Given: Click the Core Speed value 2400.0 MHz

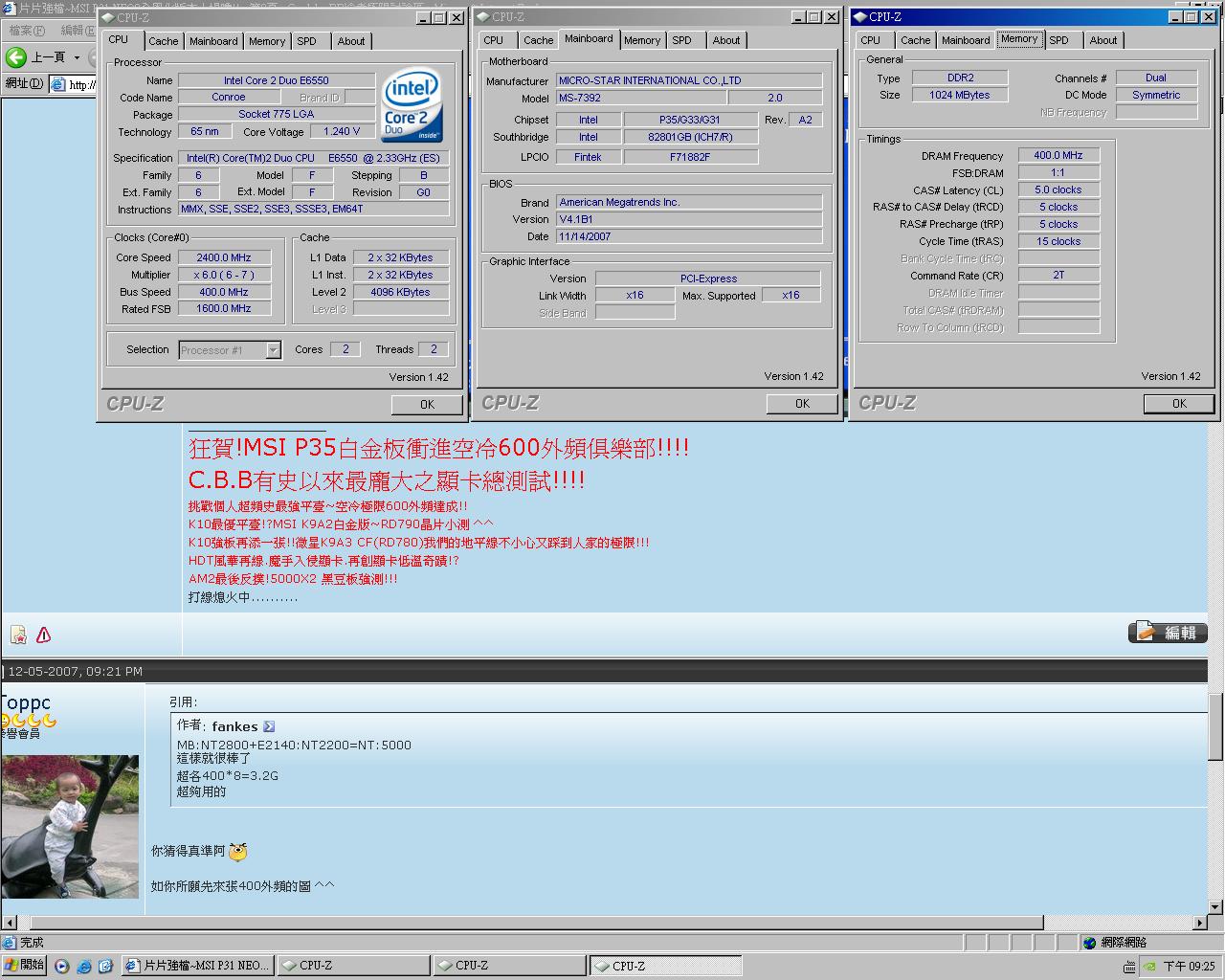Looking at the screenshot, I should coord(223,257).
